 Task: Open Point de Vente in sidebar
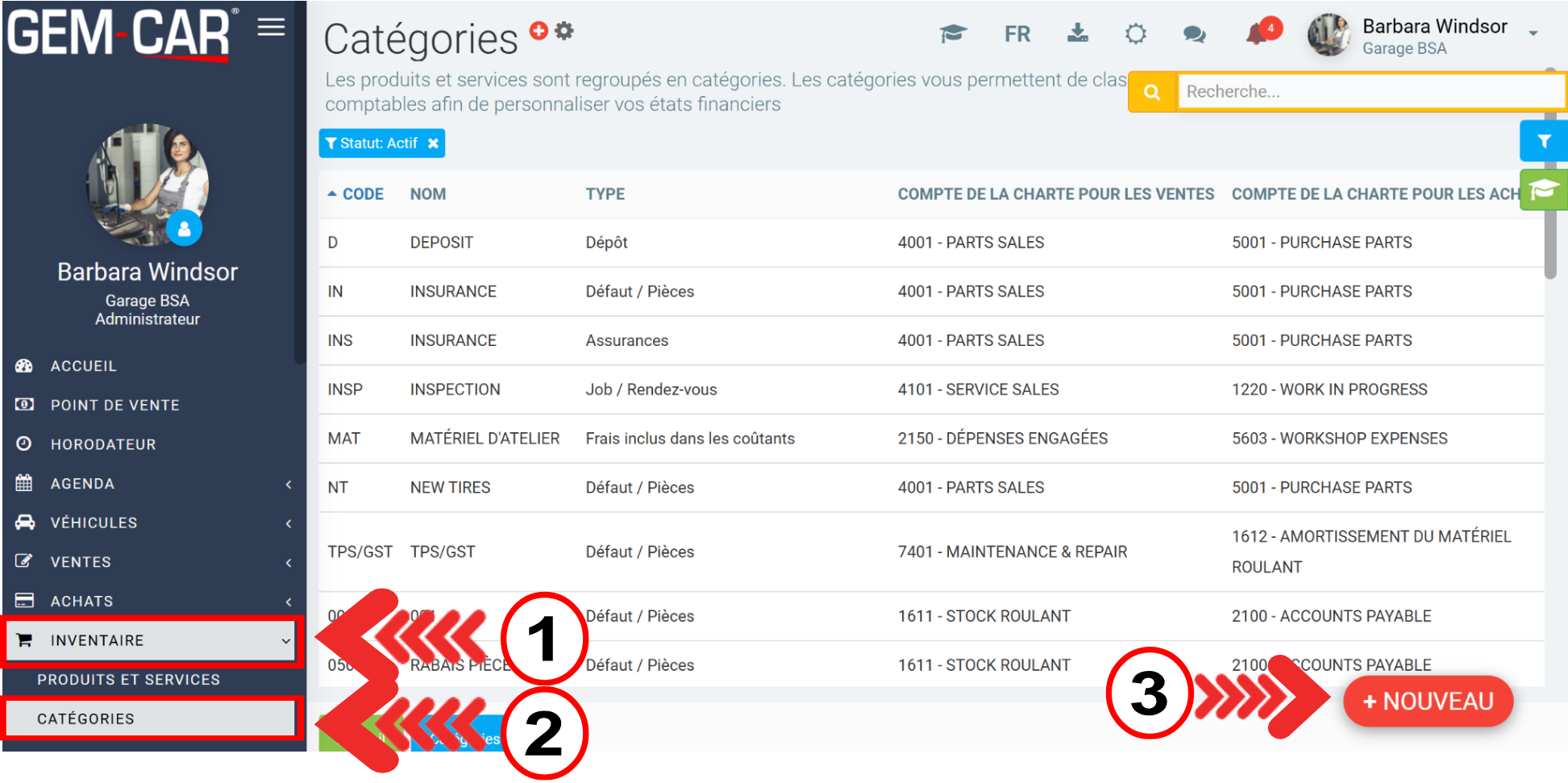(115, 405)
